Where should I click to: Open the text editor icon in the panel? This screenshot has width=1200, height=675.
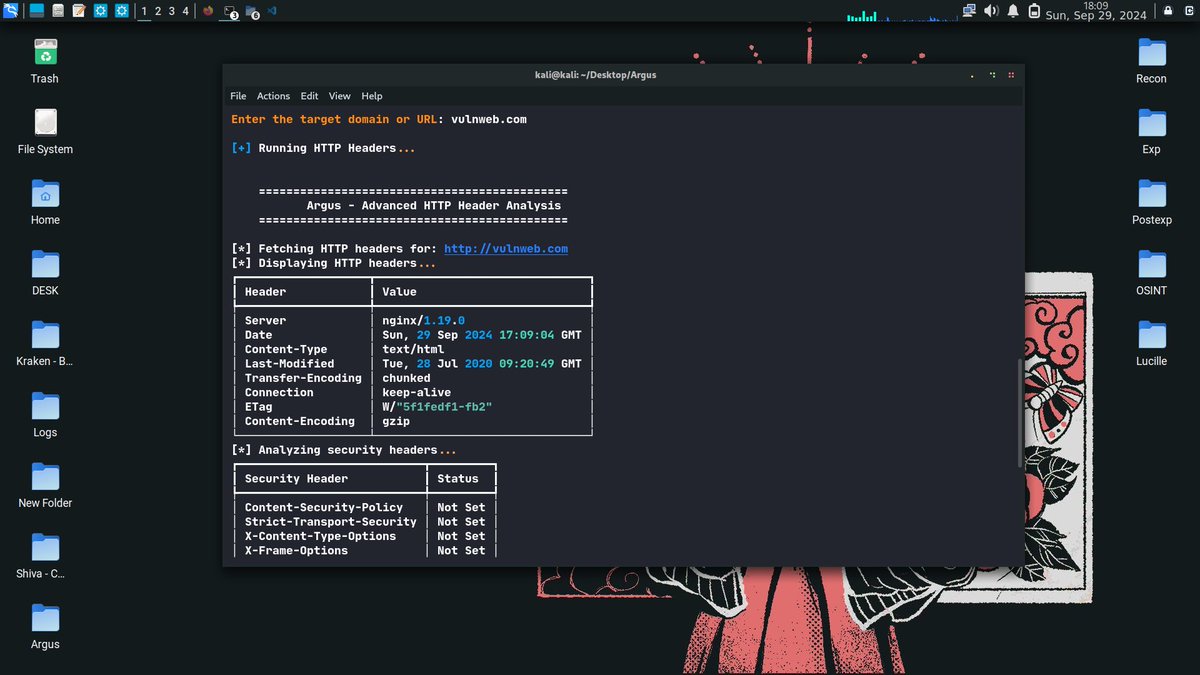coord(77,10)
